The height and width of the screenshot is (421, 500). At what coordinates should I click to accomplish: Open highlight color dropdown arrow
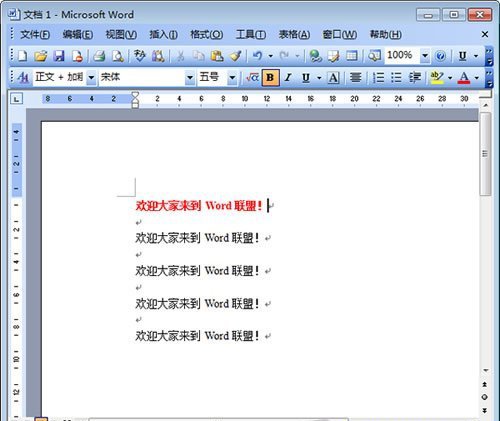(450, 78)
